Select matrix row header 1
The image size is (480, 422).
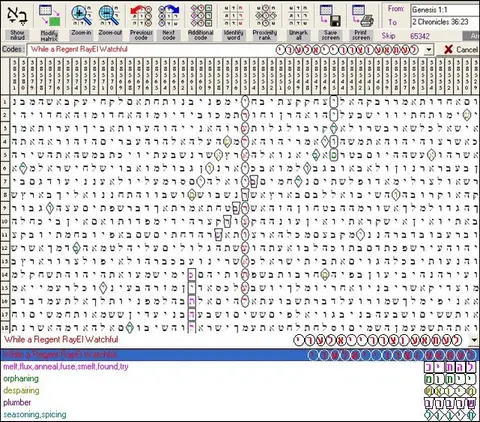pos(5,102)
